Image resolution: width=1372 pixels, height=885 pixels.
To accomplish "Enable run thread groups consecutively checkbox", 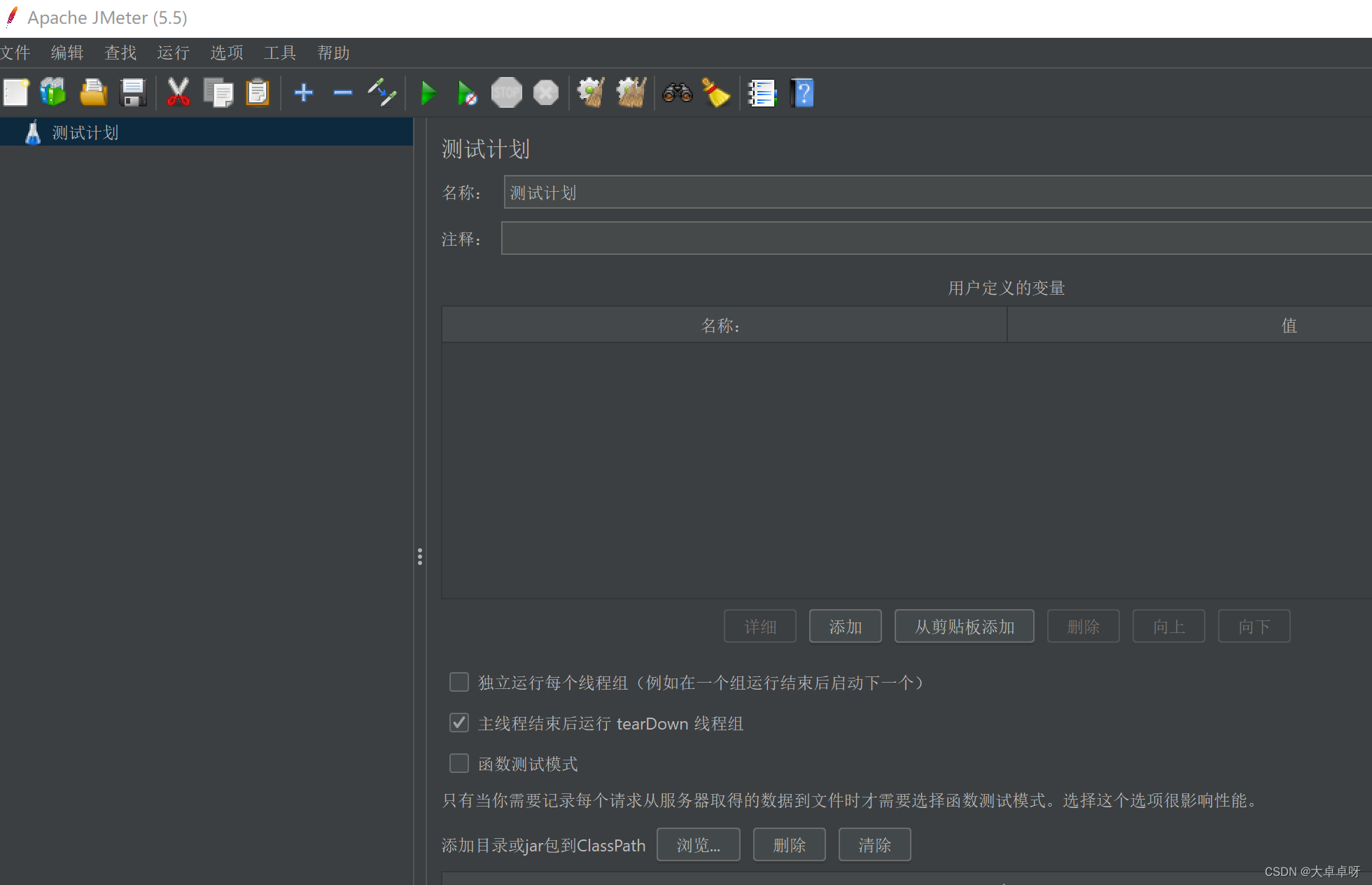I will [x=459, y=682].
